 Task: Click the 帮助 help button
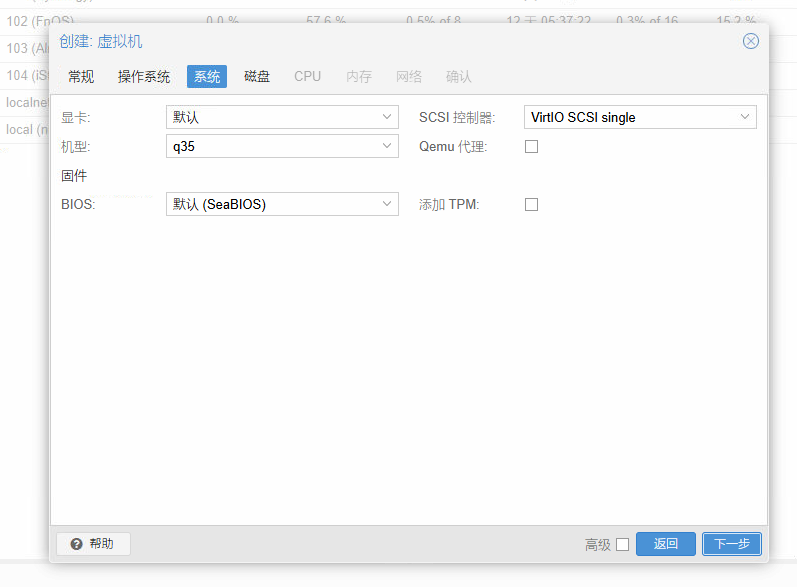coord(93,544)
